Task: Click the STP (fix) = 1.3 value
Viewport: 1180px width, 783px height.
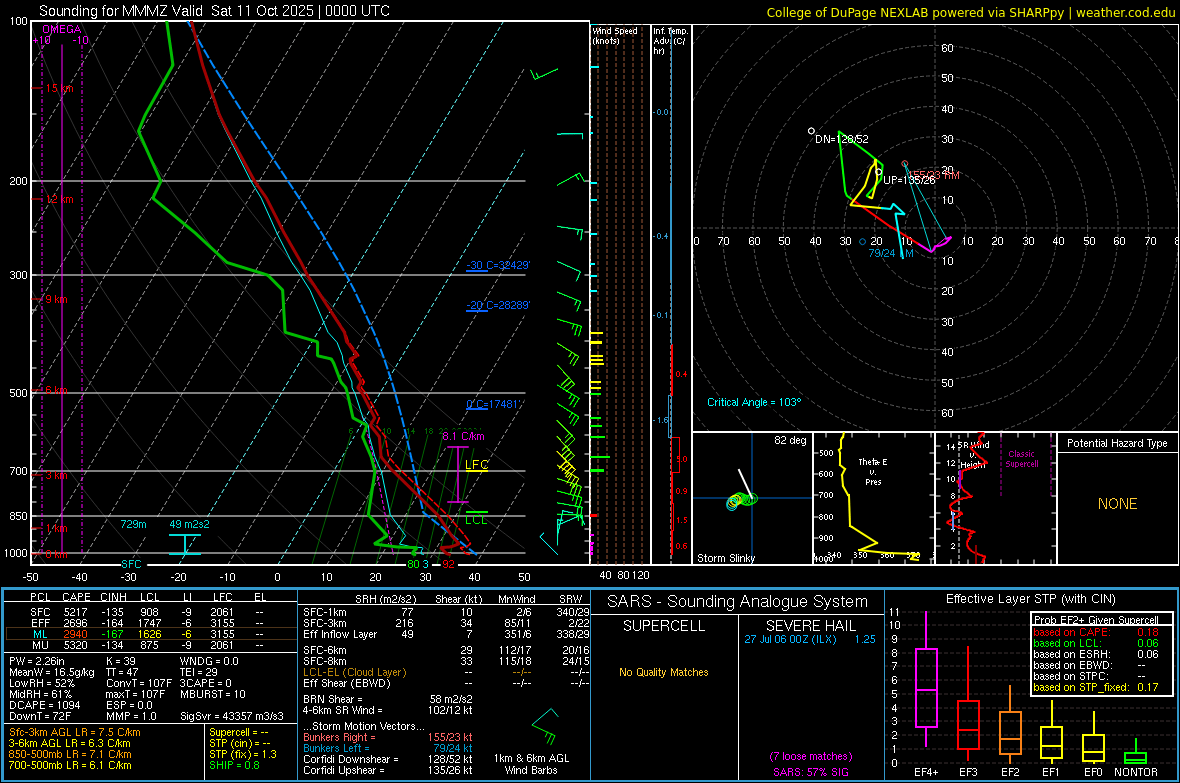Action: click(x=243, y=754)
